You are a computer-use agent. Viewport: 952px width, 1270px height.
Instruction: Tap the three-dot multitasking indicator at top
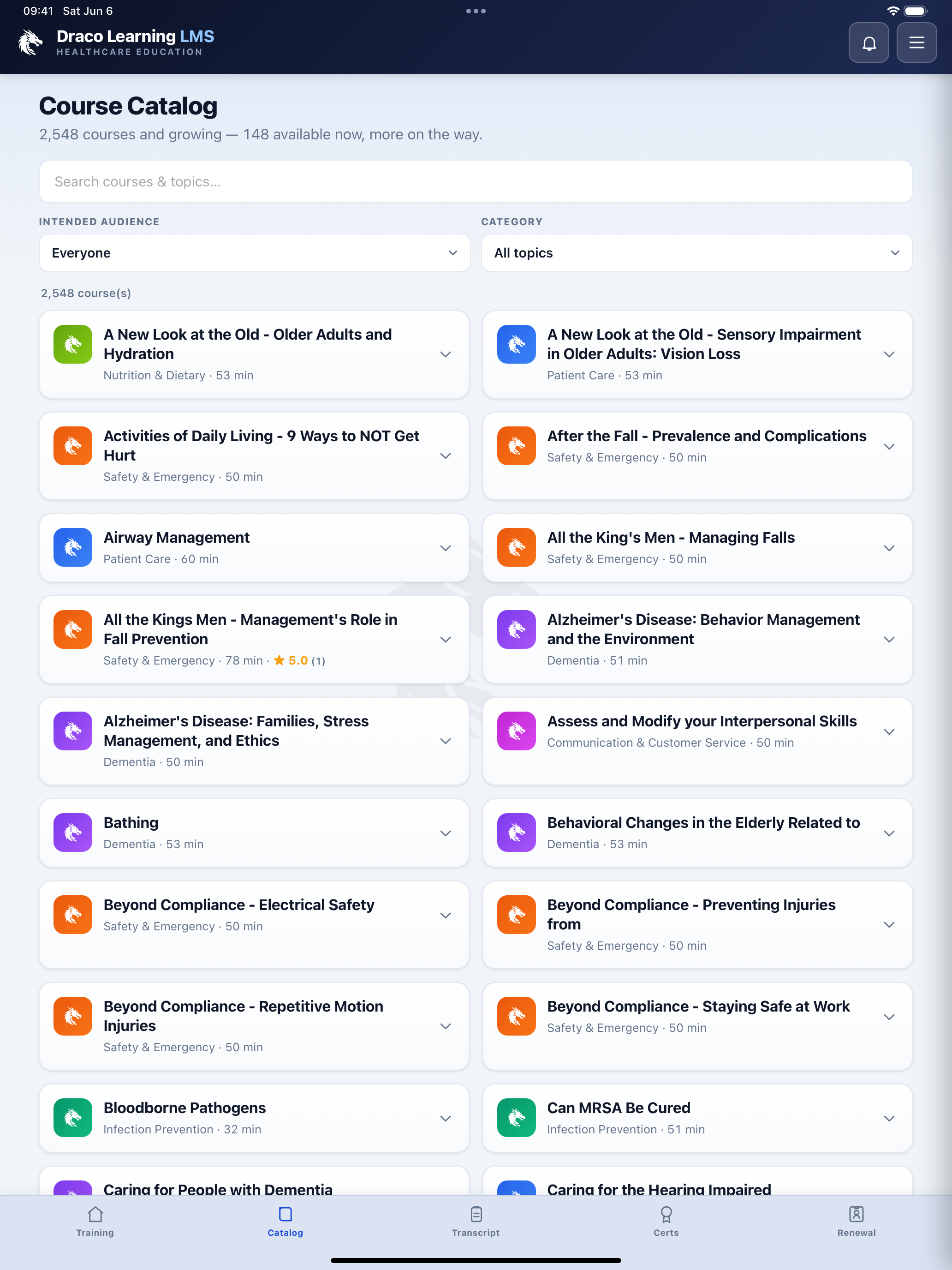coord(476,11)
